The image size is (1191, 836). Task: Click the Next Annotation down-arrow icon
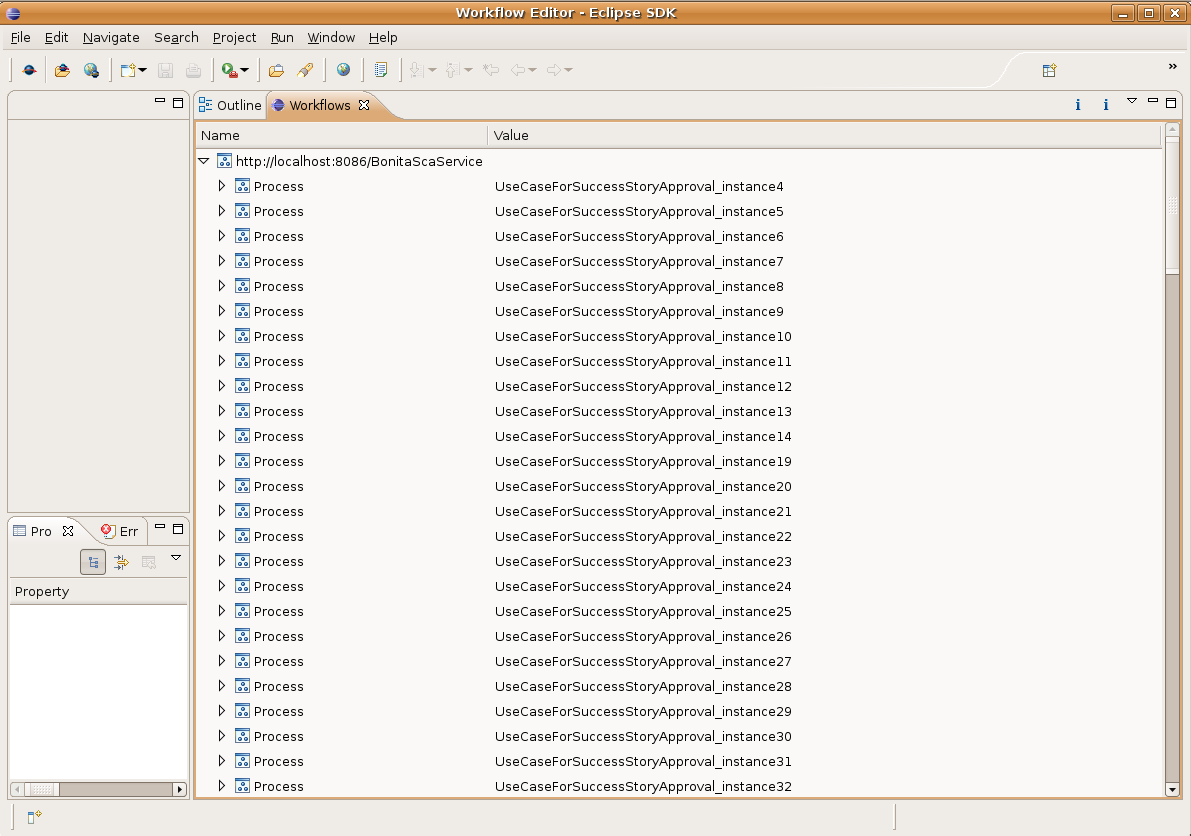click(x=415, y=70)
